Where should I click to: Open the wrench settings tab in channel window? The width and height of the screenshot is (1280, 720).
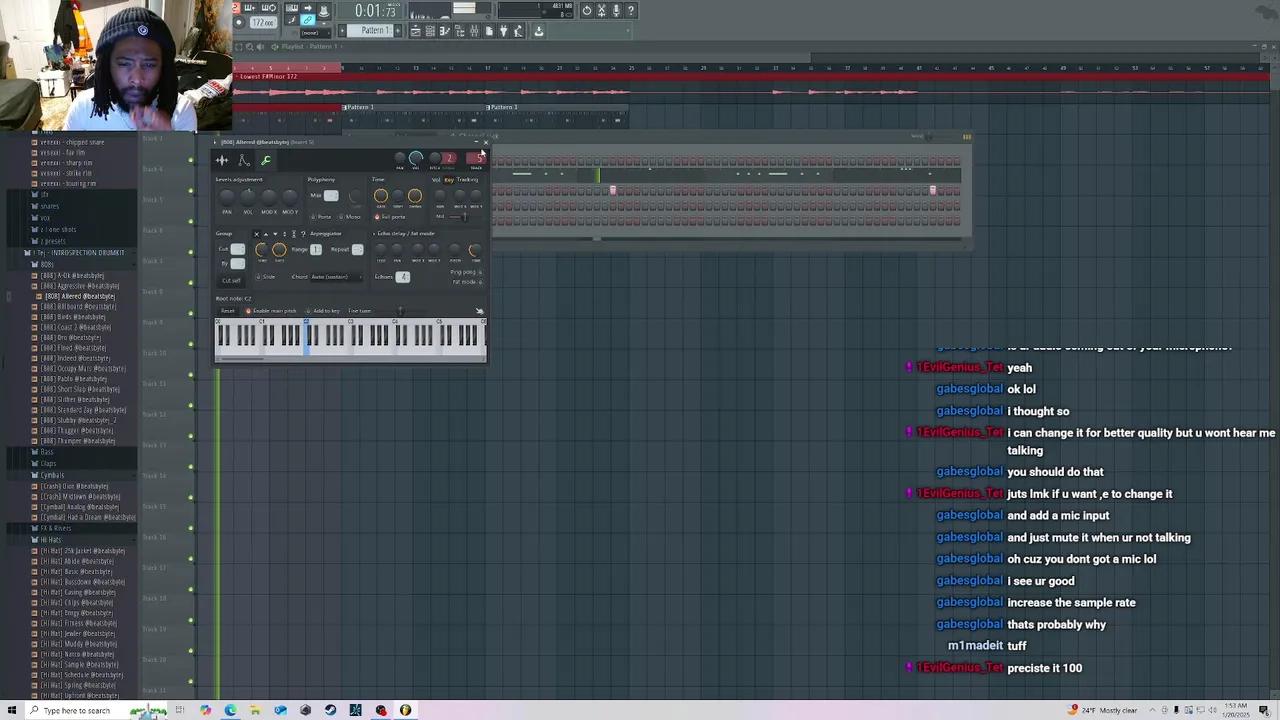tap(266, 160)
